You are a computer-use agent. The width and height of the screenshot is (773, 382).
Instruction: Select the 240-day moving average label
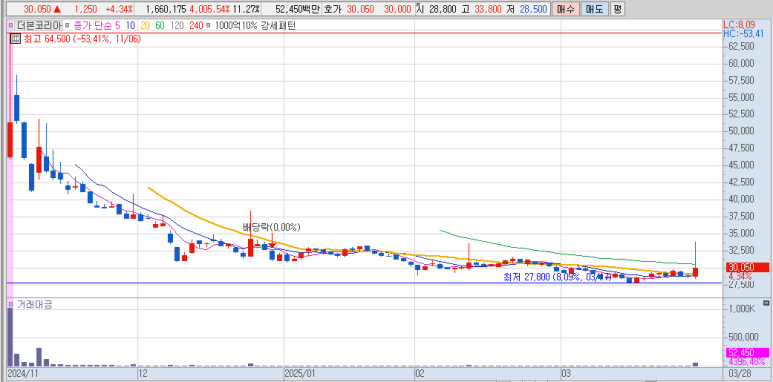pos(196,25)
